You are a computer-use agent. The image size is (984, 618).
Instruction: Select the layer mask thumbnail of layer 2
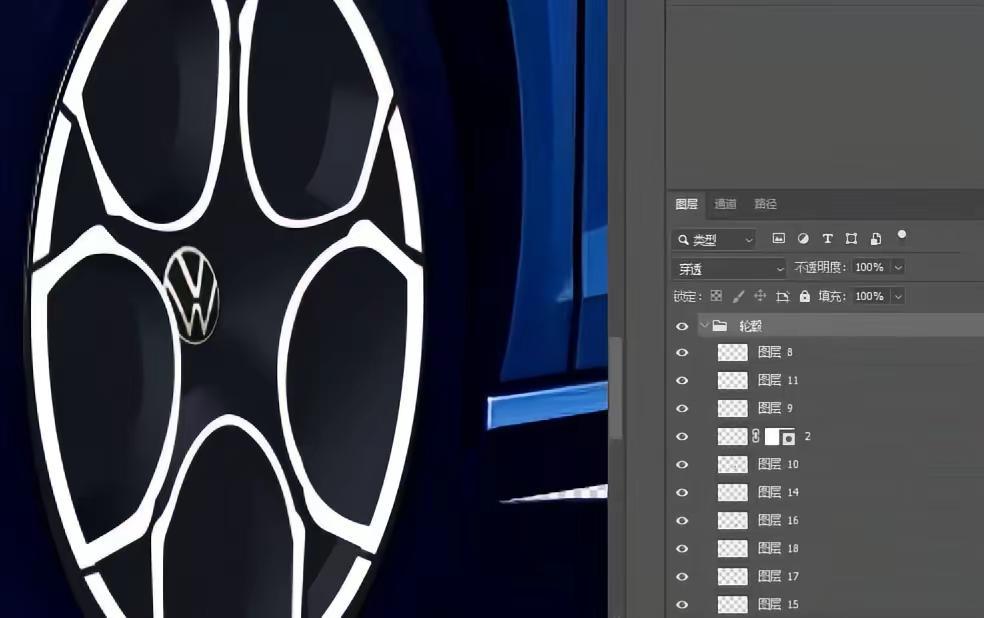coord(780,437)
